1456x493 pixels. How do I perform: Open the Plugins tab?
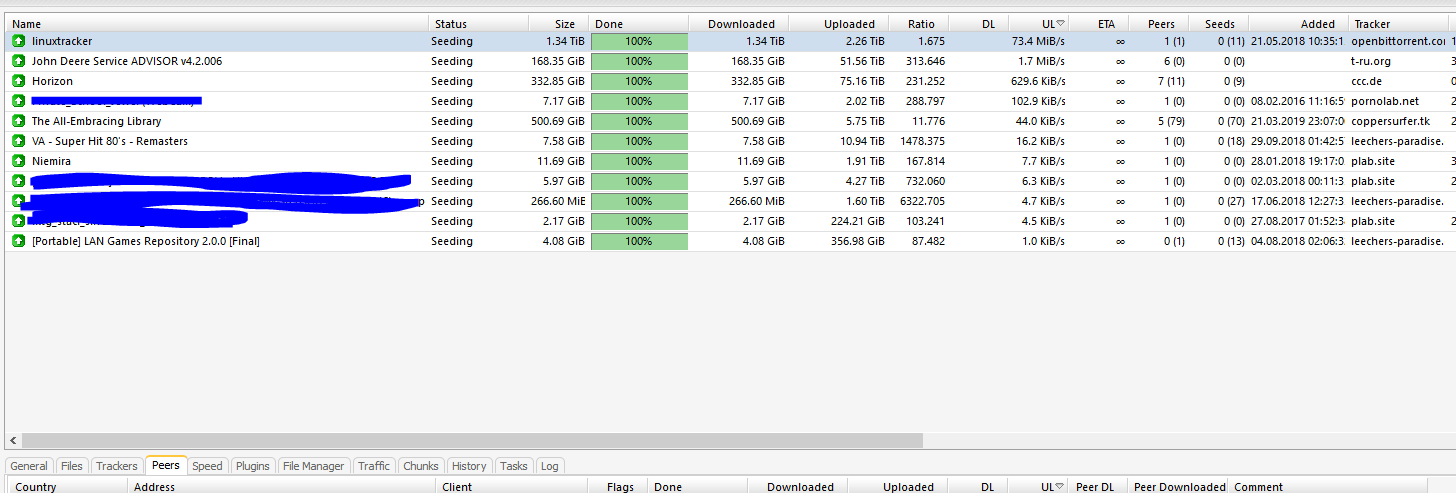[253, 466]
